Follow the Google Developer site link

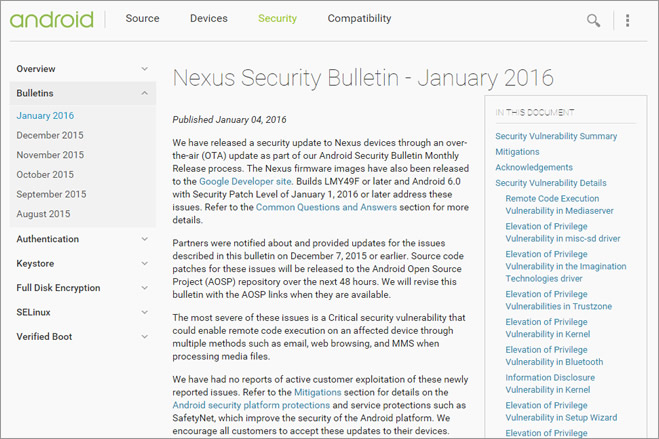(x=245, y=181)
